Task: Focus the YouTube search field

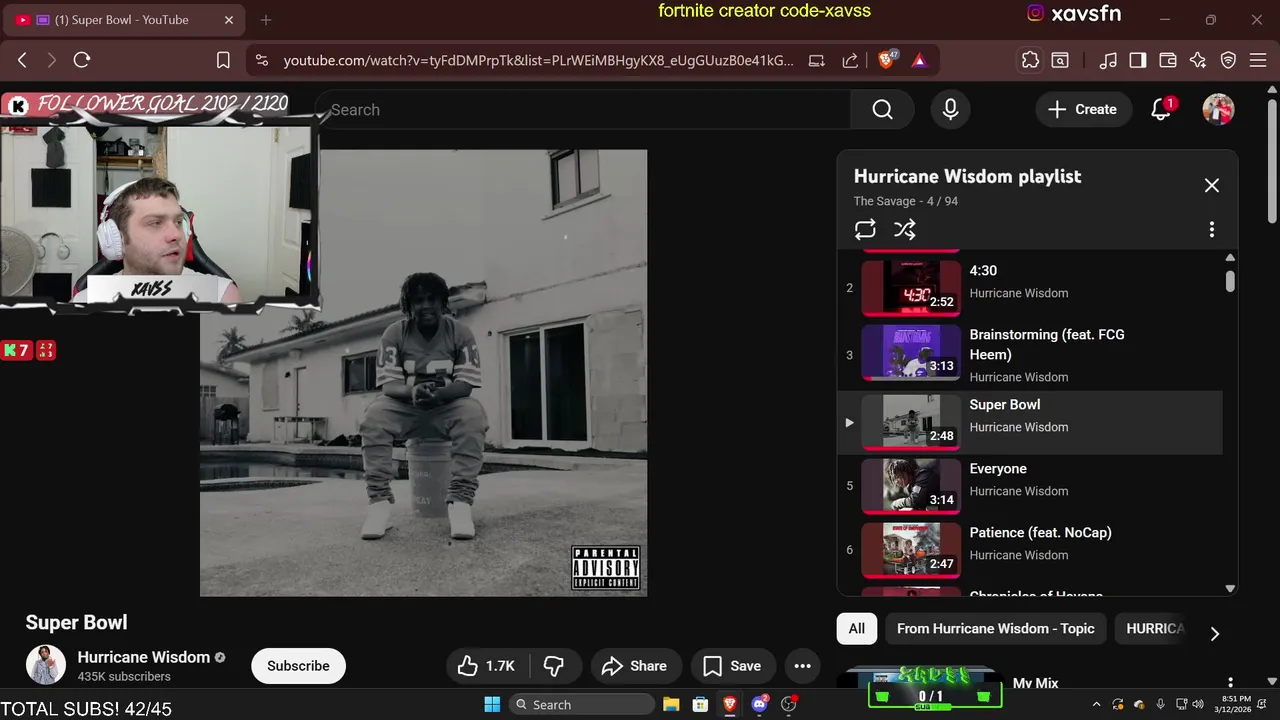Action: tap(583, 110)
